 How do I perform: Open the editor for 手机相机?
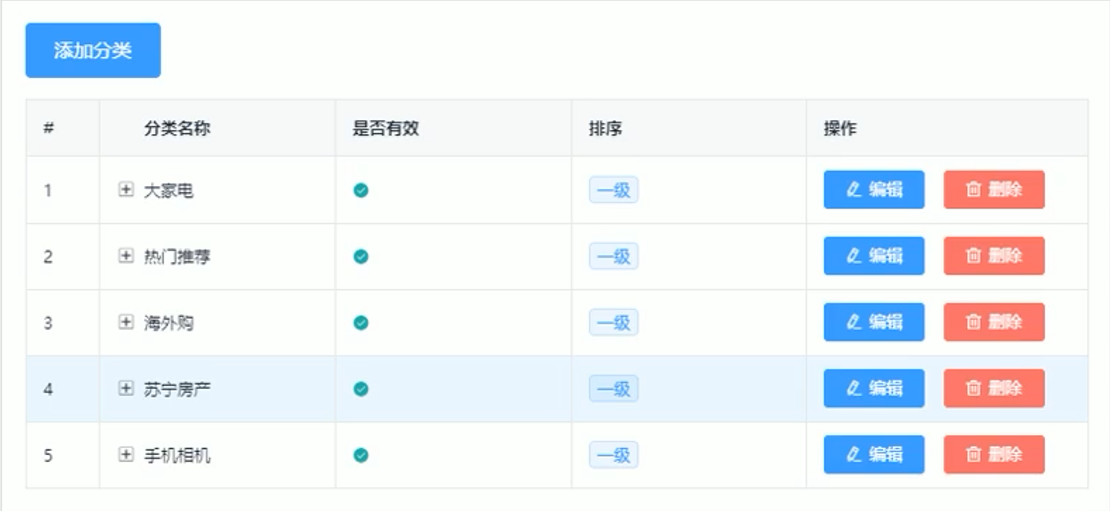(874, 455)
